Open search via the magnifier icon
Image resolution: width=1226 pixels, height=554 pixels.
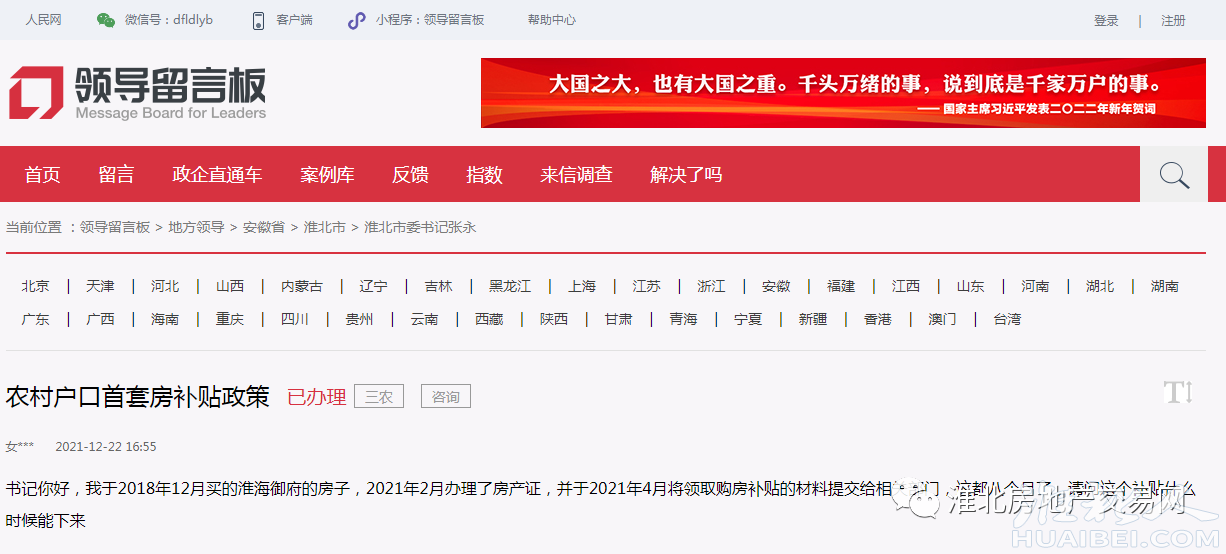pyautogui.click(x=1174, y=175)
